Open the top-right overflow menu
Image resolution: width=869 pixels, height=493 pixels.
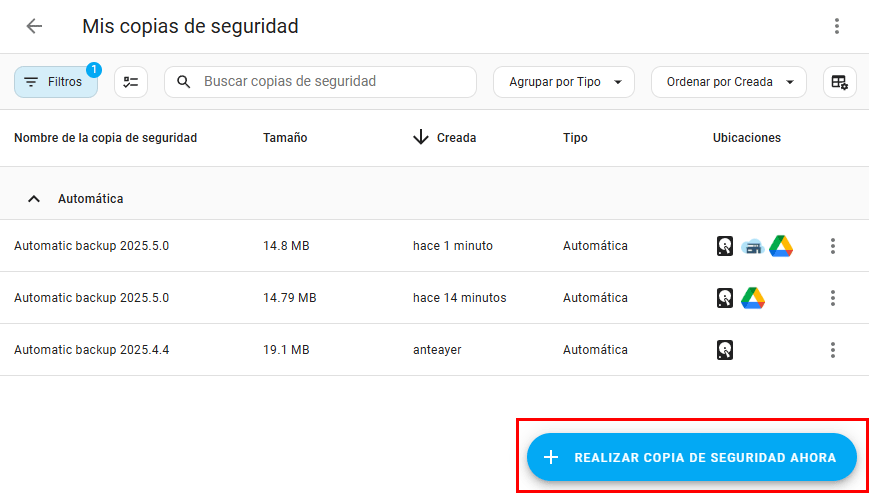pyautogui.click(x=837, y=27)
